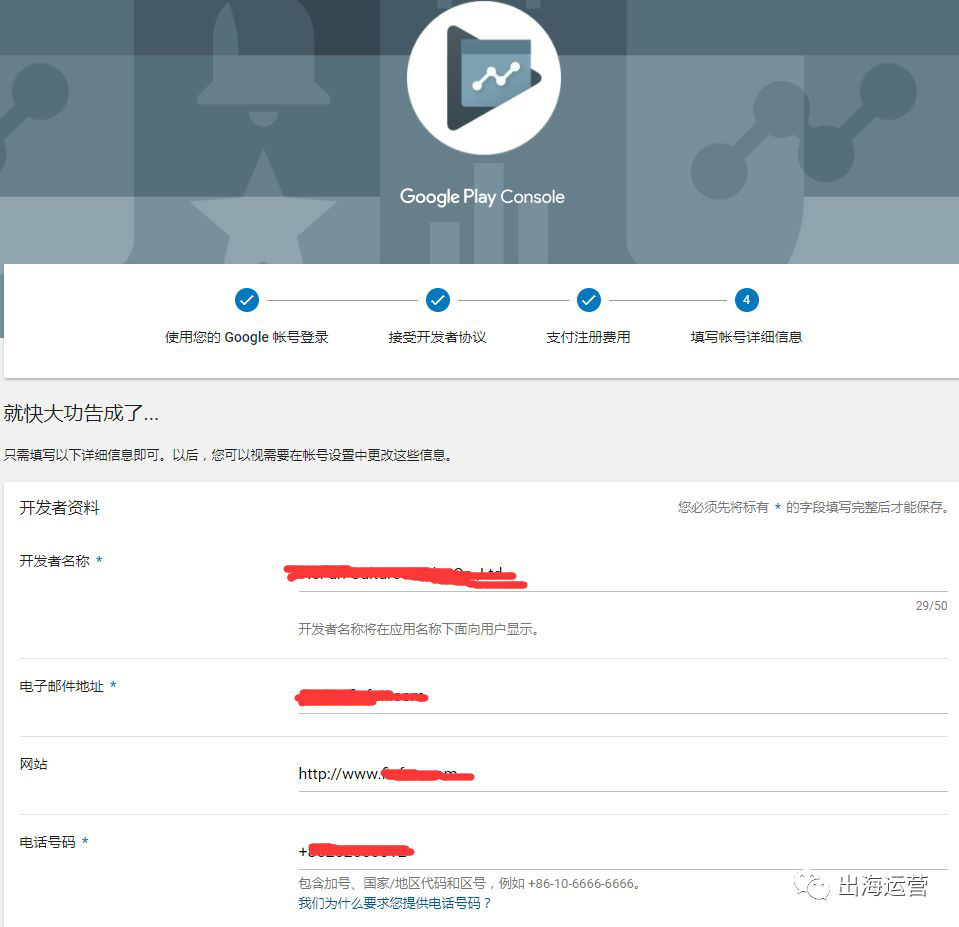Click the Google Play Console title text
959x927 pixels.
(x=482, y=197)
